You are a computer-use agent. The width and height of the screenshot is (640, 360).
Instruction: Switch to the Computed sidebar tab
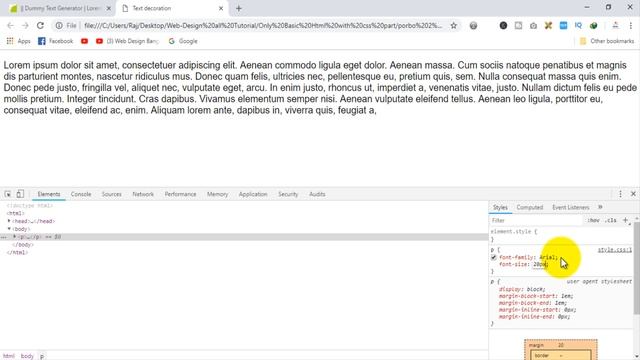click(529, 207)
